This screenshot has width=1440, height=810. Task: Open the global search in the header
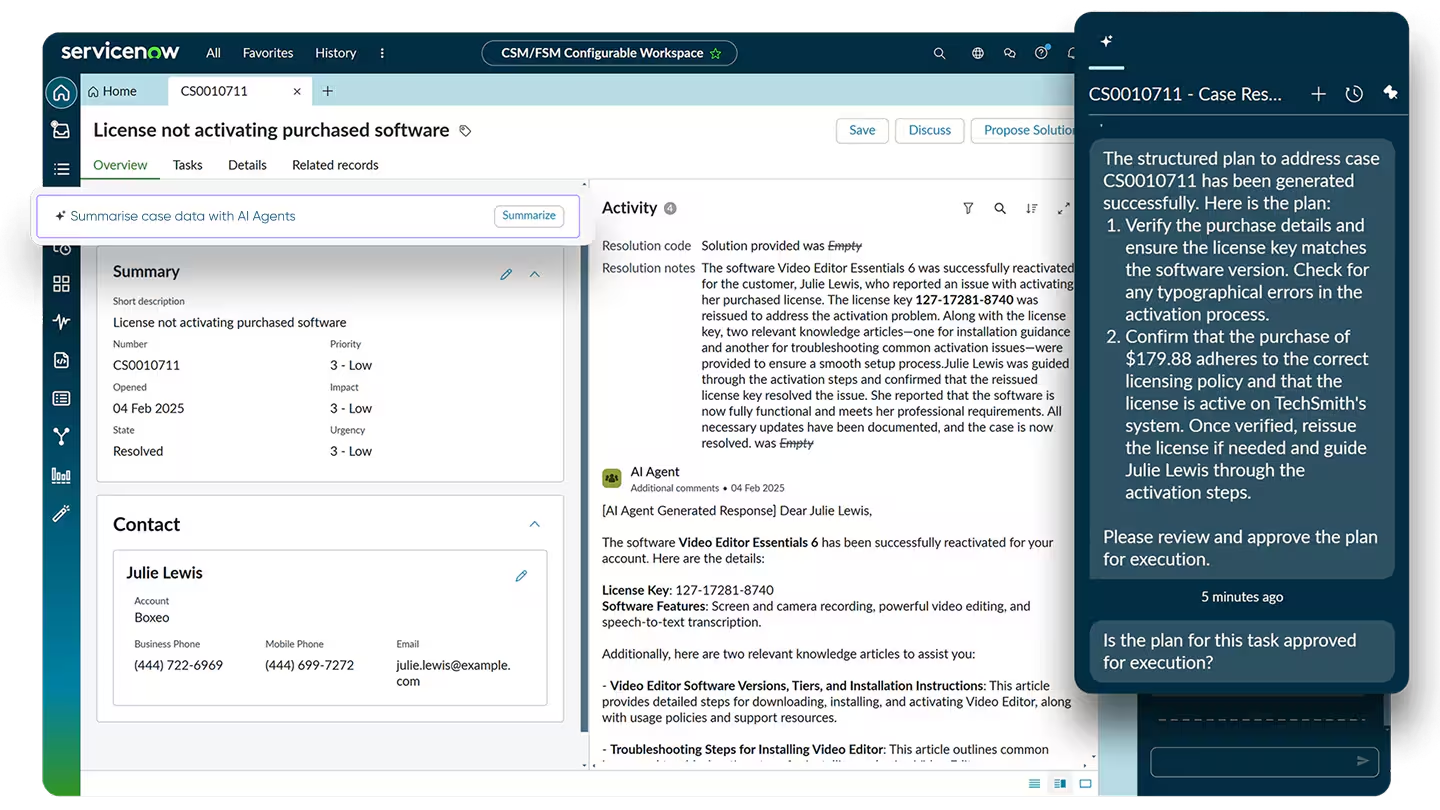939,52
